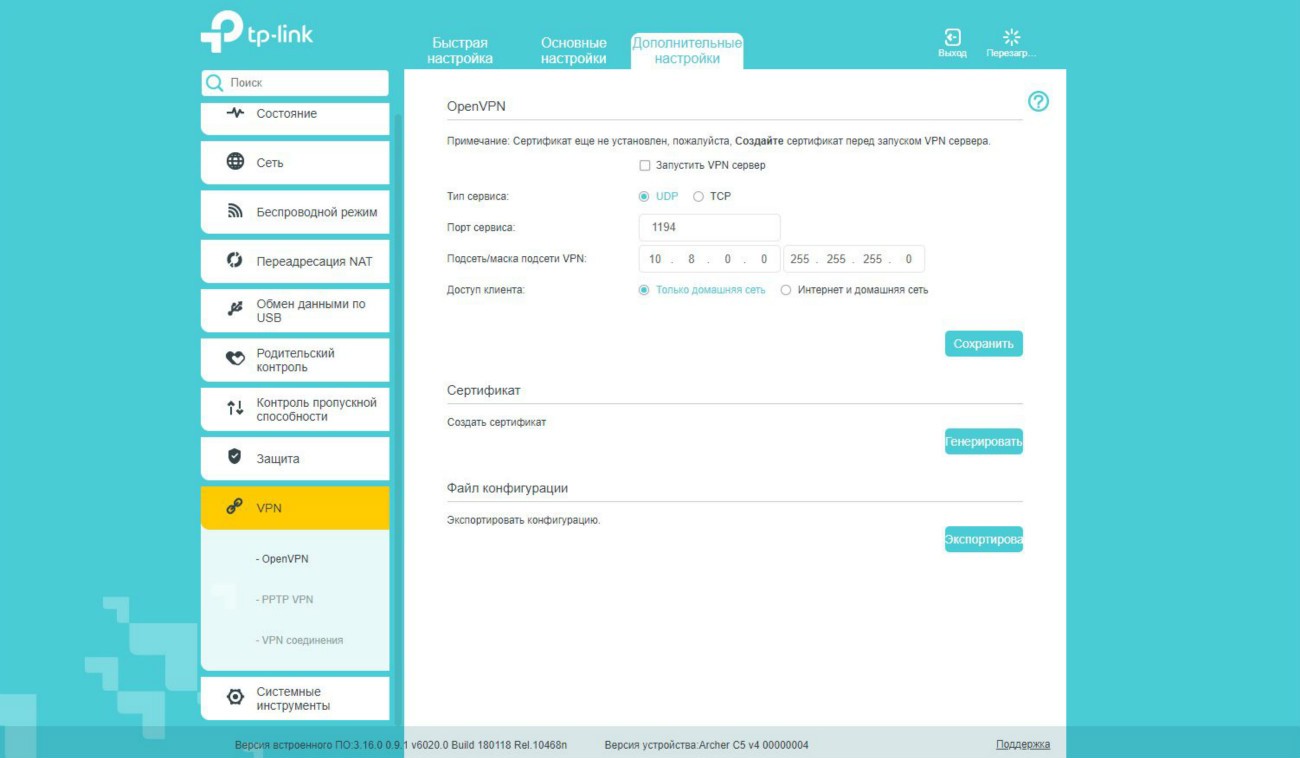
Task: Enable the Запустить VPN сервер checkbox
Action: (x=645, y=165)
